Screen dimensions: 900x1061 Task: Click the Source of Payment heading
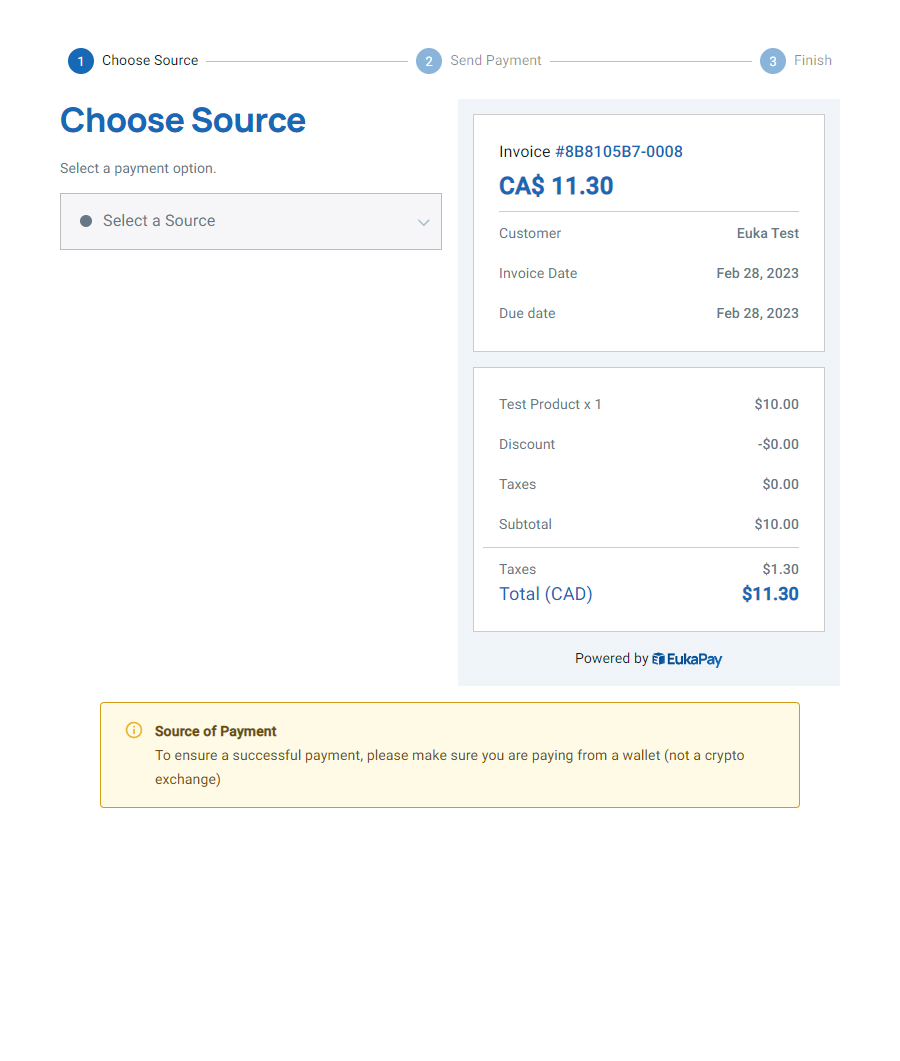[x=215, y=731]
